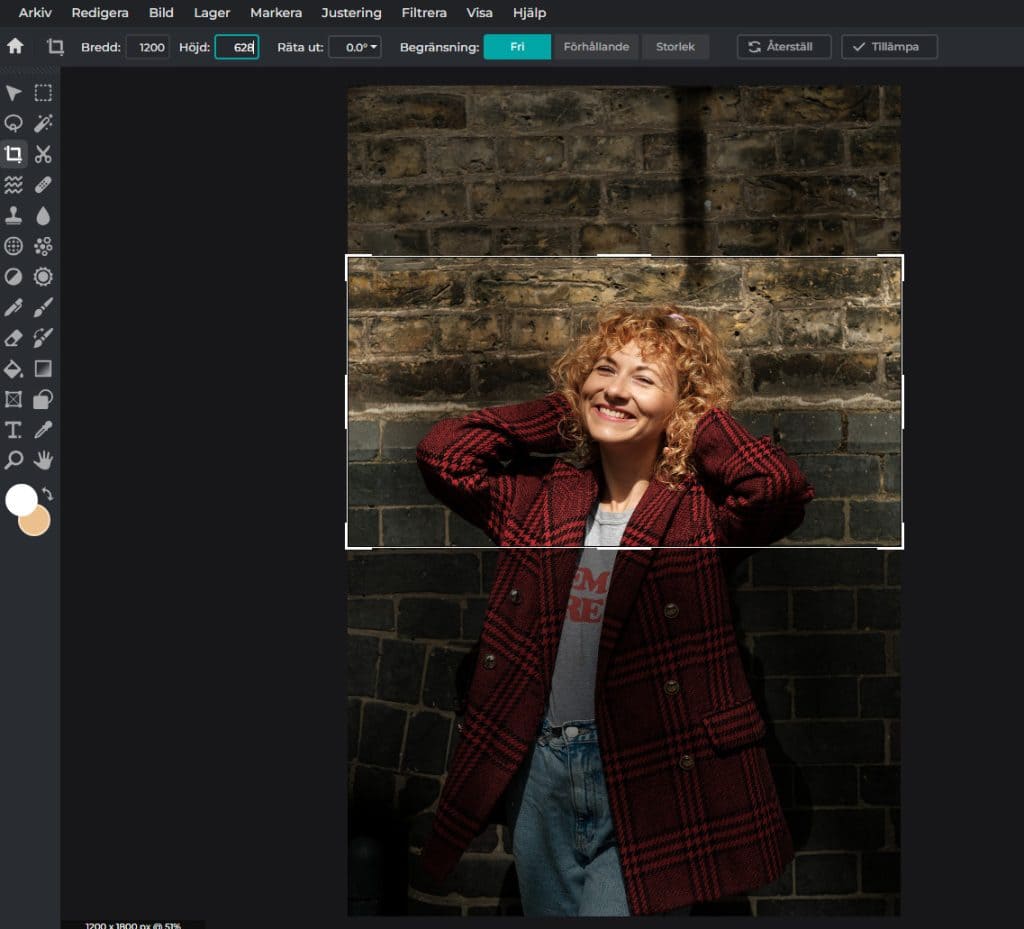Click the Återställ button
Viewport: 1024px width, 929px height.
[784, 47]
